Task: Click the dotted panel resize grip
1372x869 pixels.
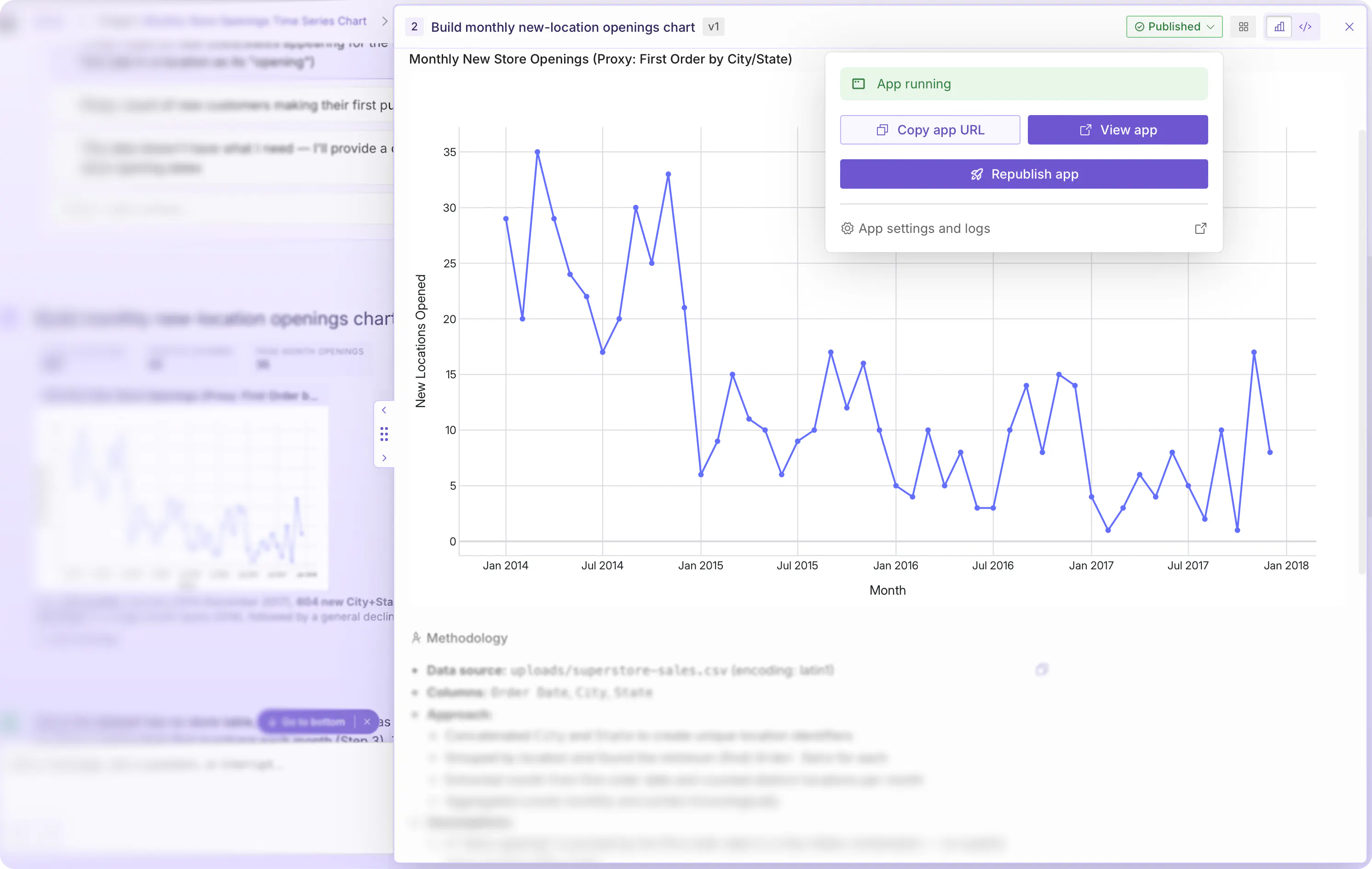Action: tap(384, 434)
